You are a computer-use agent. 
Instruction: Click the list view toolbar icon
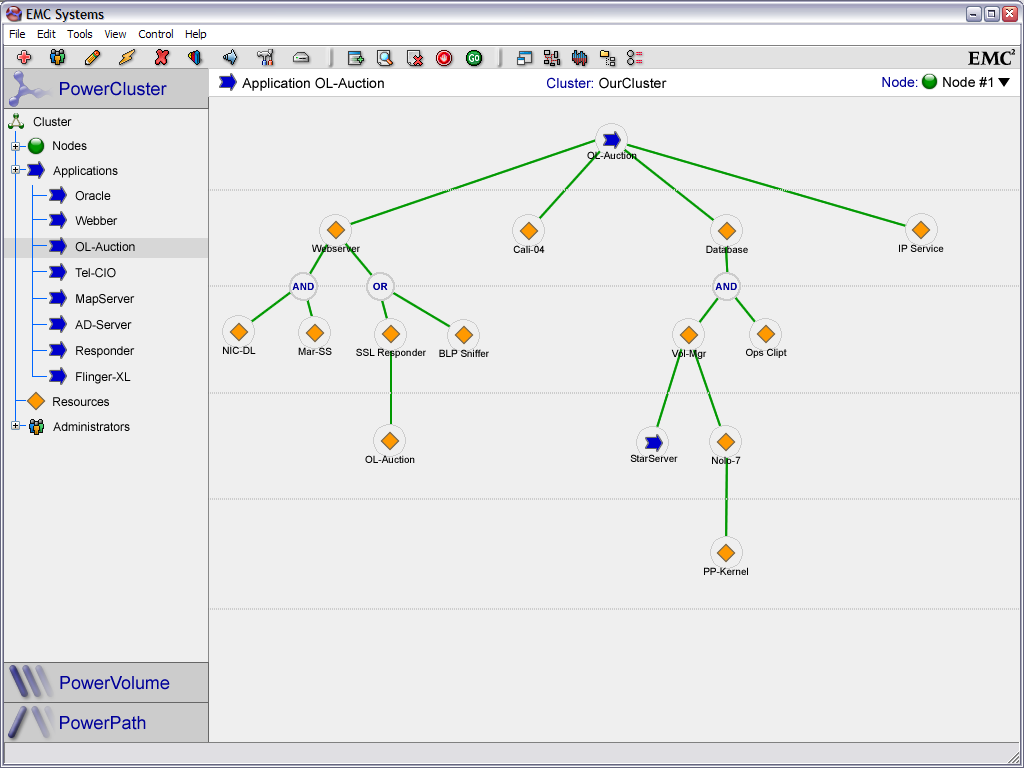[634, 58]
